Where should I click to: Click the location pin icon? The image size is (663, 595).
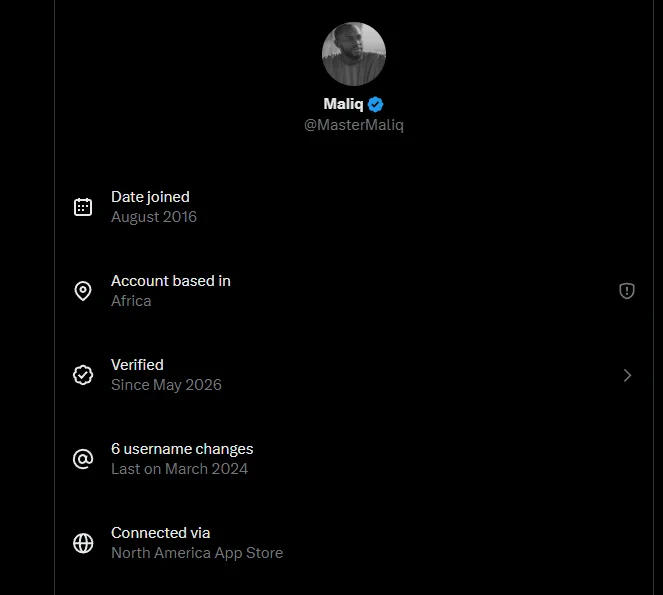83,291
